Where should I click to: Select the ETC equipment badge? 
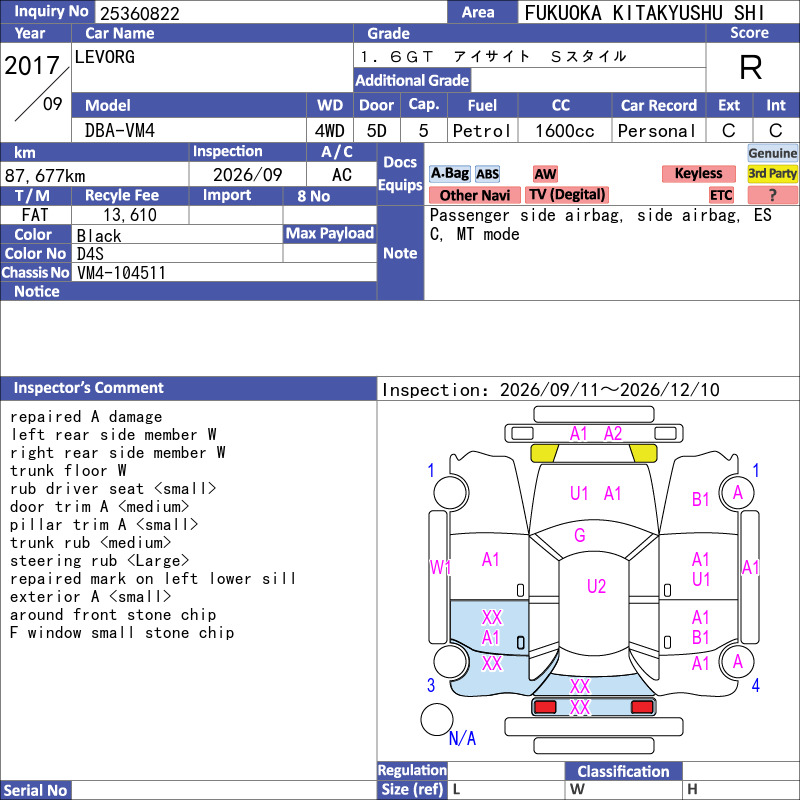pos(721,195)
